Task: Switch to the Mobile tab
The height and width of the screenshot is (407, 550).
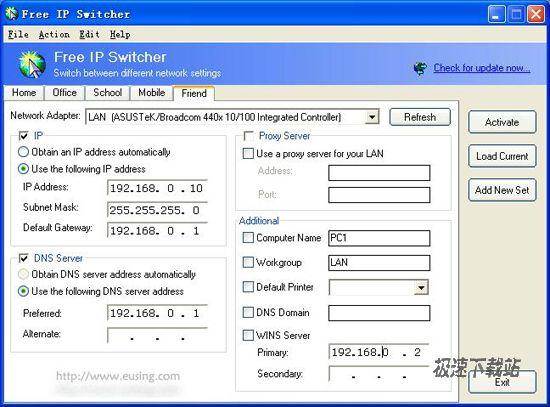Action: tap(152, 93)
